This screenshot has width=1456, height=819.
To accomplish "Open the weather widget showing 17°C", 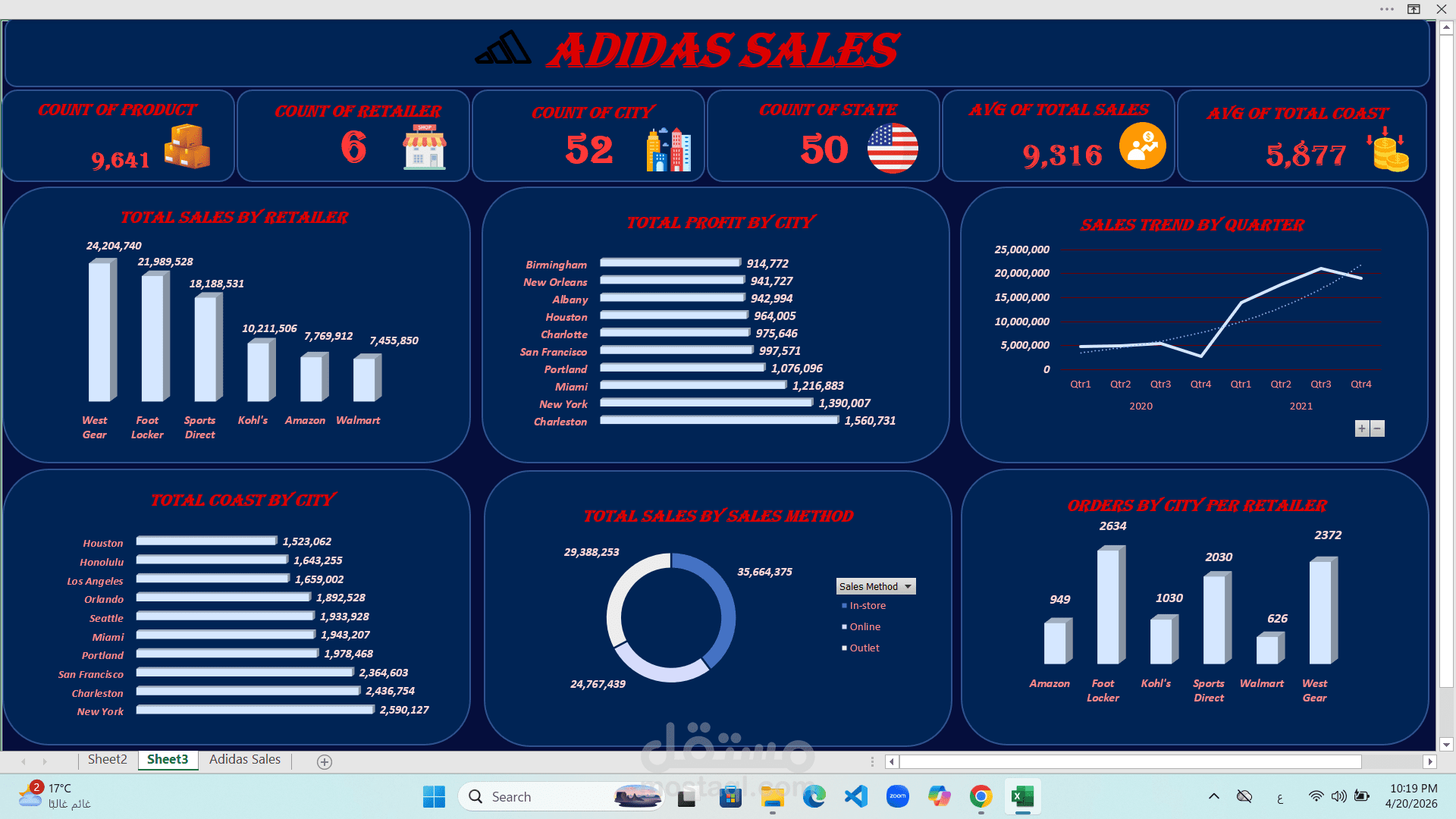I will click(x=55, y=795).
